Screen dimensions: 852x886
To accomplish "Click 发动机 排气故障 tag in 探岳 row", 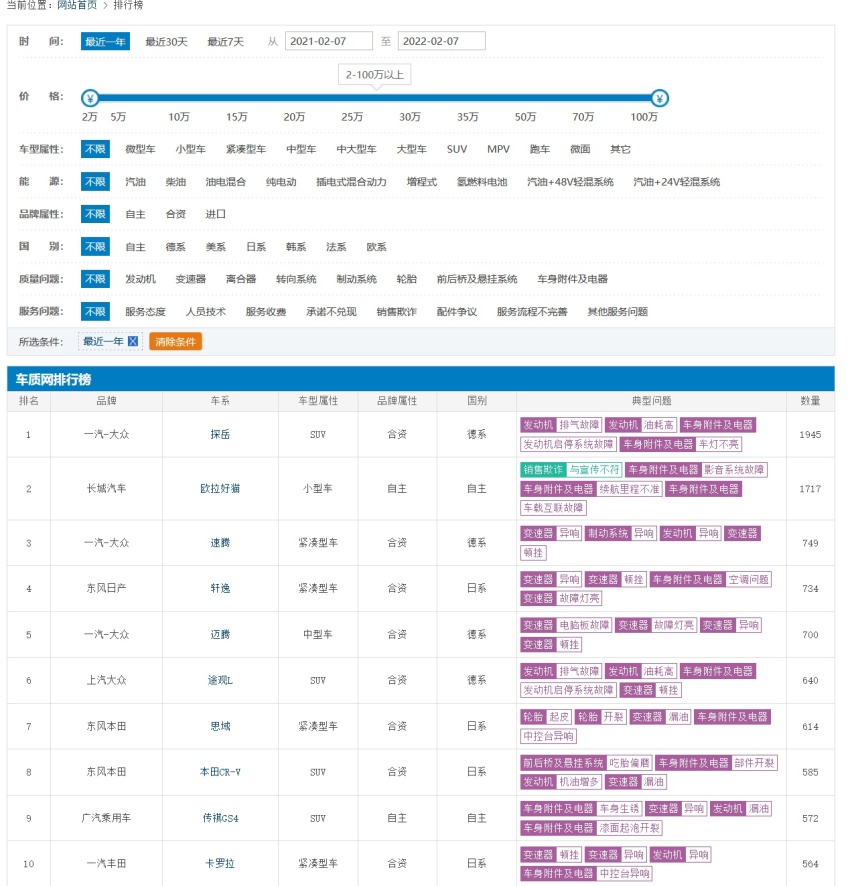I will [x=560, y=425].
